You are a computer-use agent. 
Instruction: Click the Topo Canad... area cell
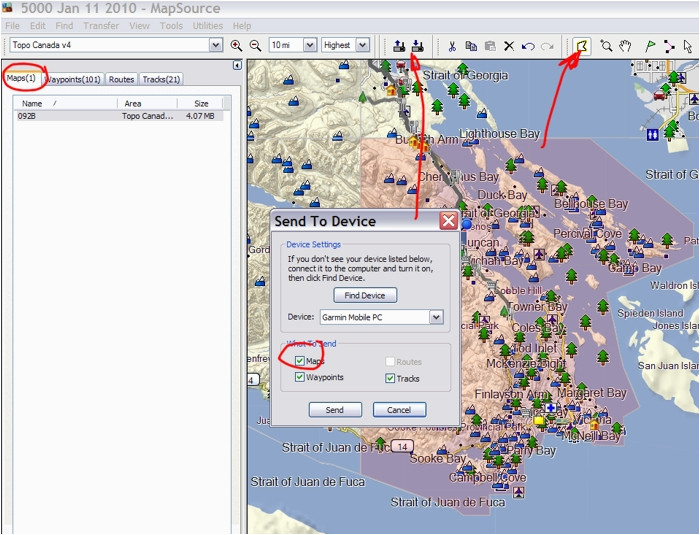click(147, 116)
